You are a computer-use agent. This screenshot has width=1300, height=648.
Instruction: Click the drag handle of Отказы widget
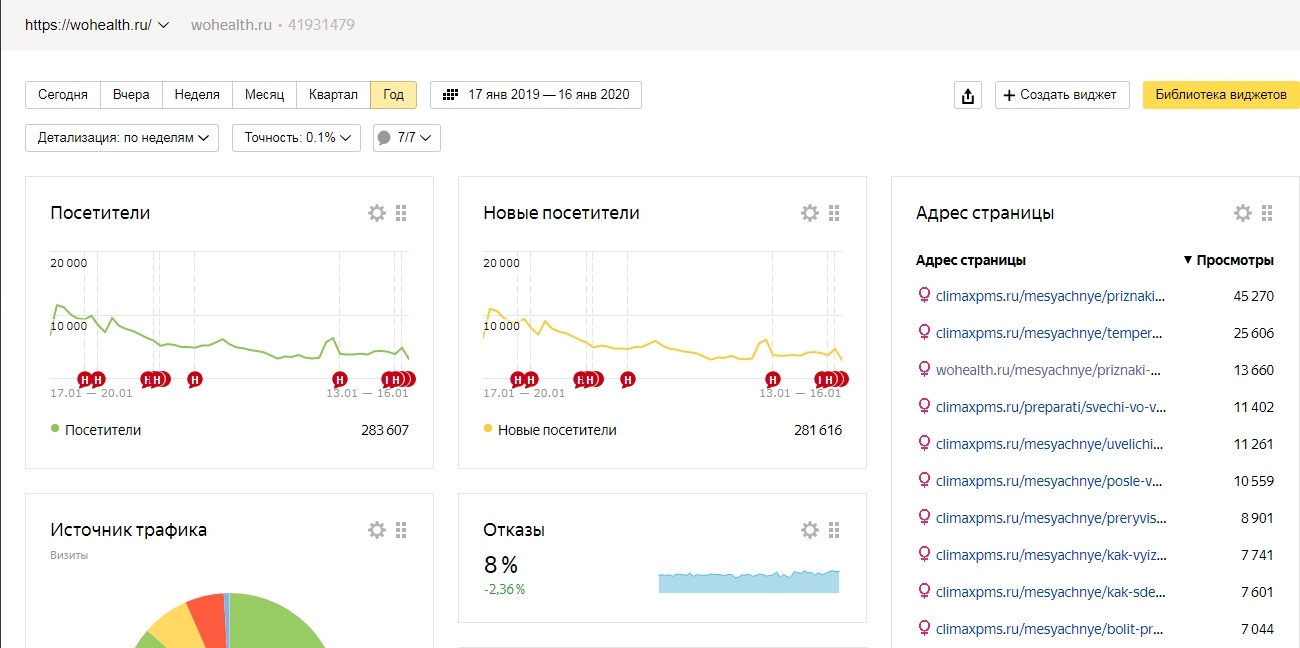pos(834,530)
